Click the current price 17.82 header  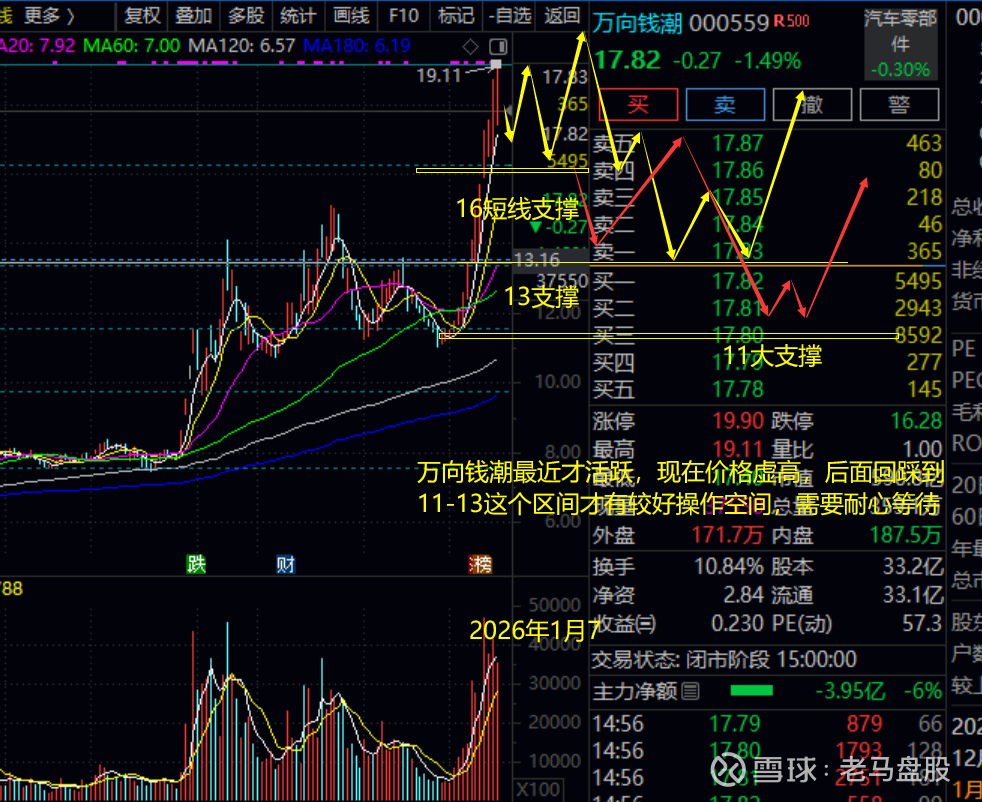(x=627, y=61)
